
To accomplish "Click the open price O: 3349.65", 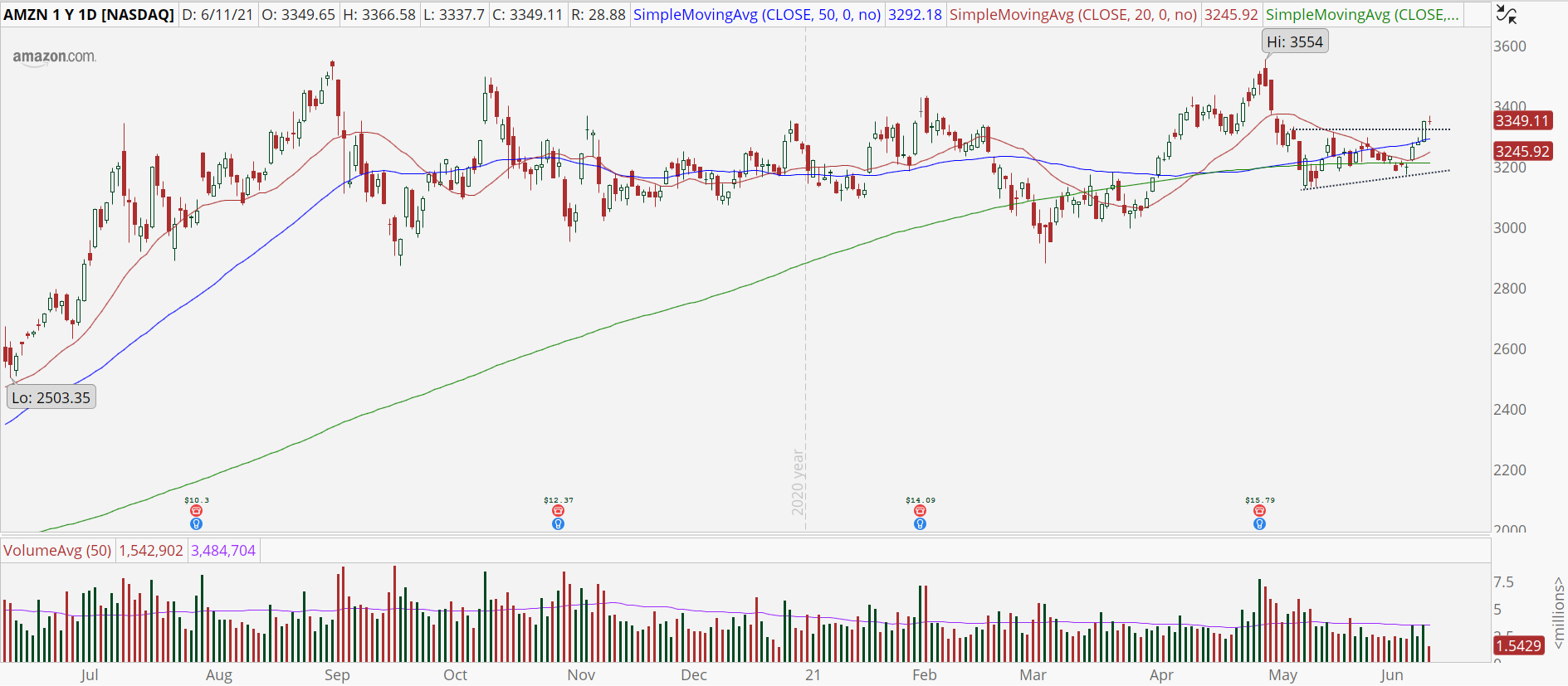I will [298, 15].
